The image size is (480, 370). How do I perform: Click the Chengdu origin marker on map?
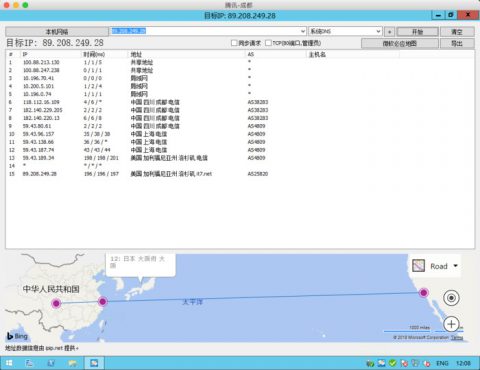[56, 303]
